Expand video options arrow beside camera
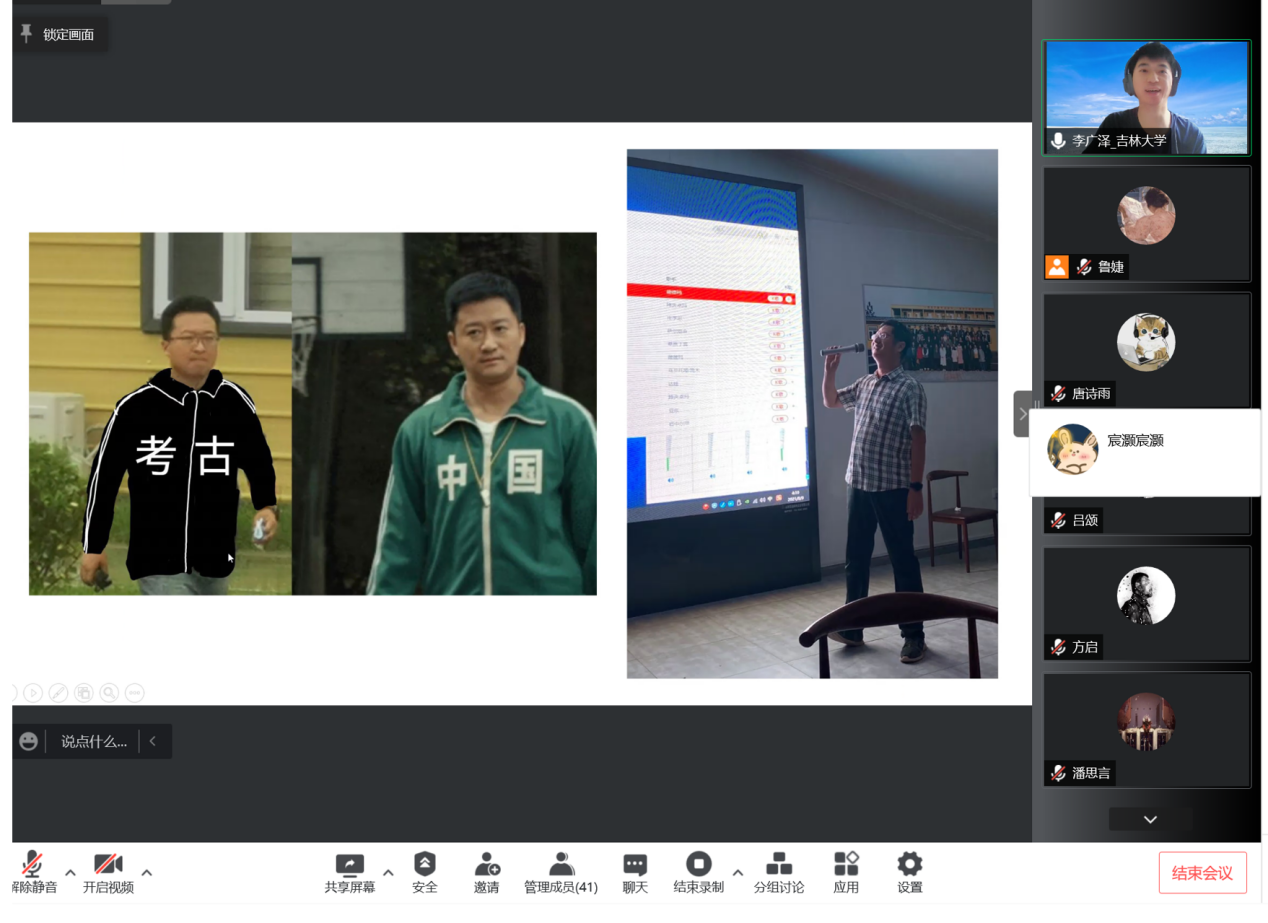This screenshot has width=1268, height=923. coord(147,873)
